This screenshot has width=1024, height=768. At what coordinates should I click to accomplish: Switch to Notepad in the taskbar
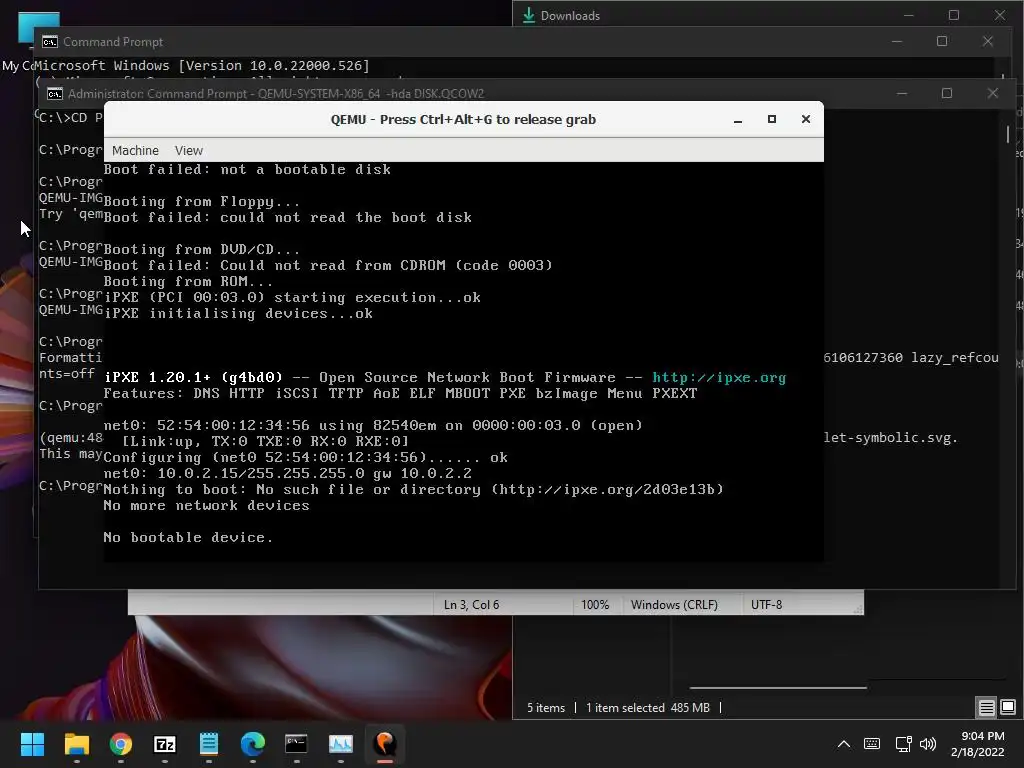click(x=209, y=744)
